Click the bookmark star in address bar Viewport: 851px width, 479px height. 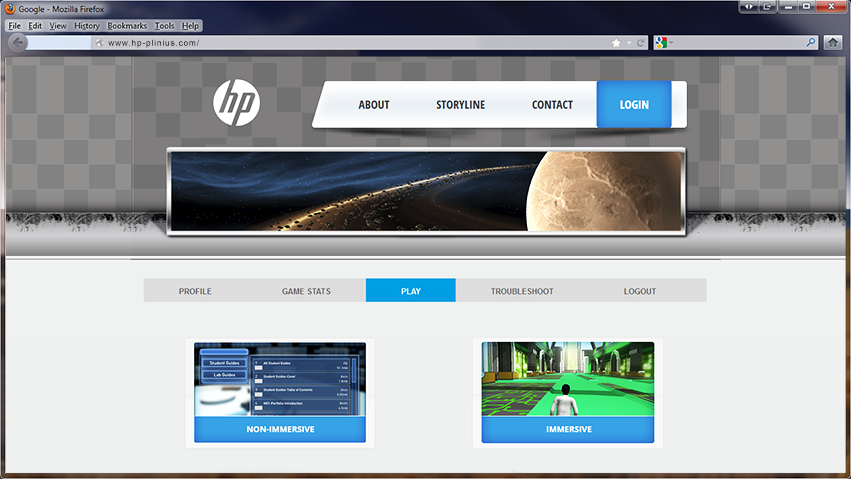pos(616,42)
